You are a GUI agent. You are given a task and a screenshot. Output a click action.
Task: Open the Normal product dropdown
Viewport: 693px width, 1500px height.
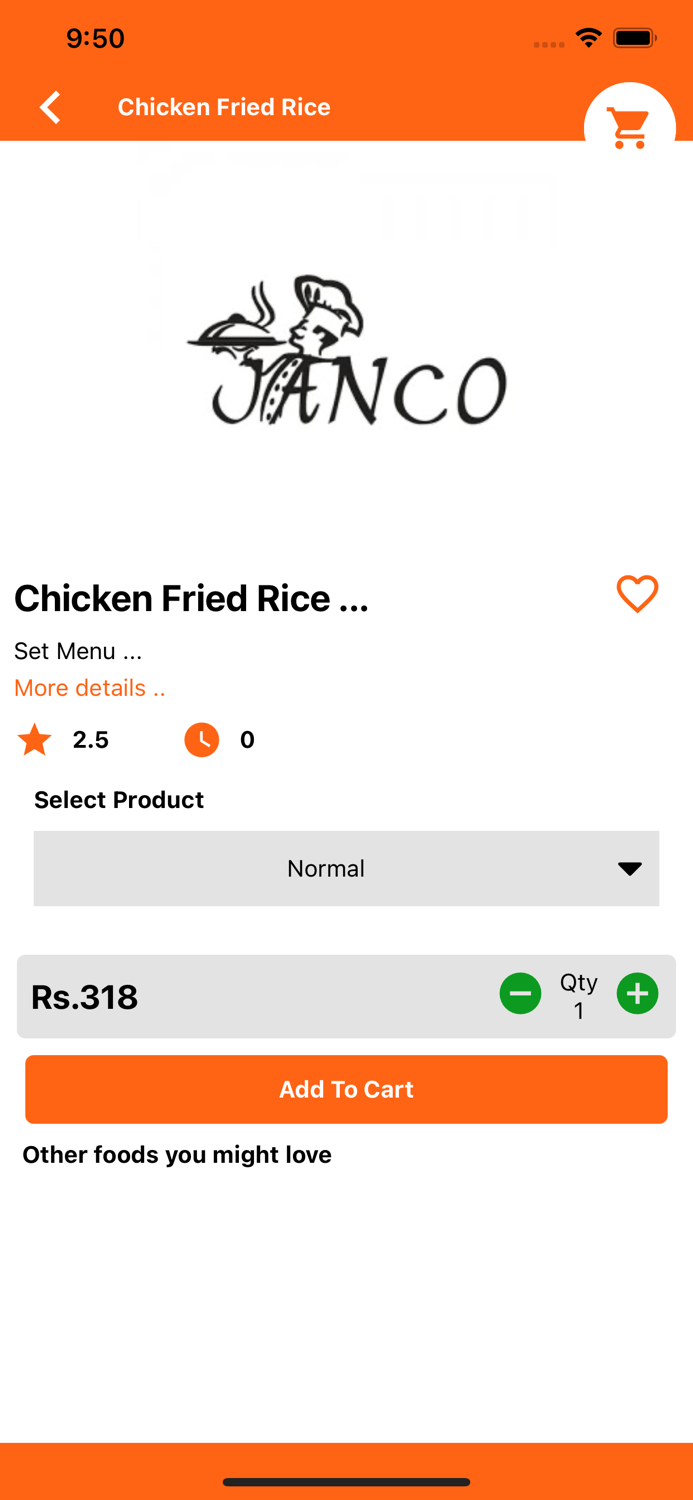326,868
